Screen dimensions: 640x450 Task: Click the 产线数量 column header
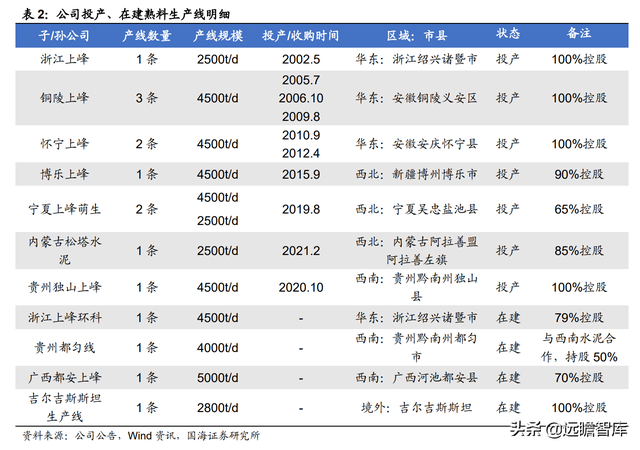(147, 36)
